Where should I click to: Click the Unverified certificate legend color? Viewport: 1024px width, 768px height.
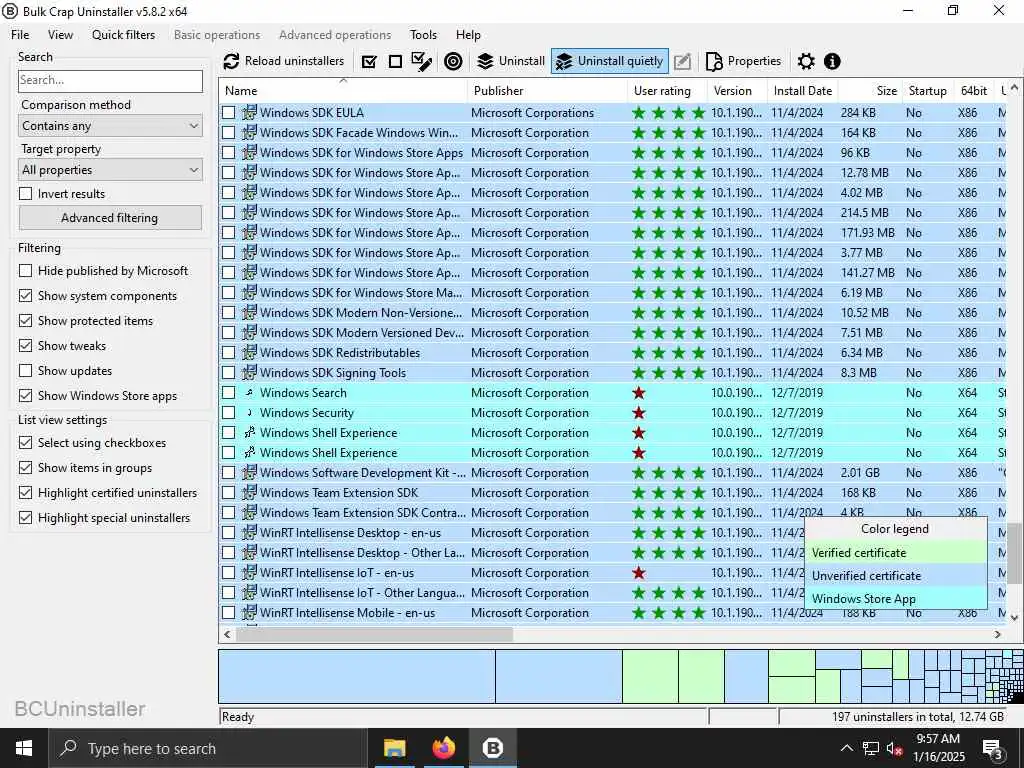tap(895, 575)
